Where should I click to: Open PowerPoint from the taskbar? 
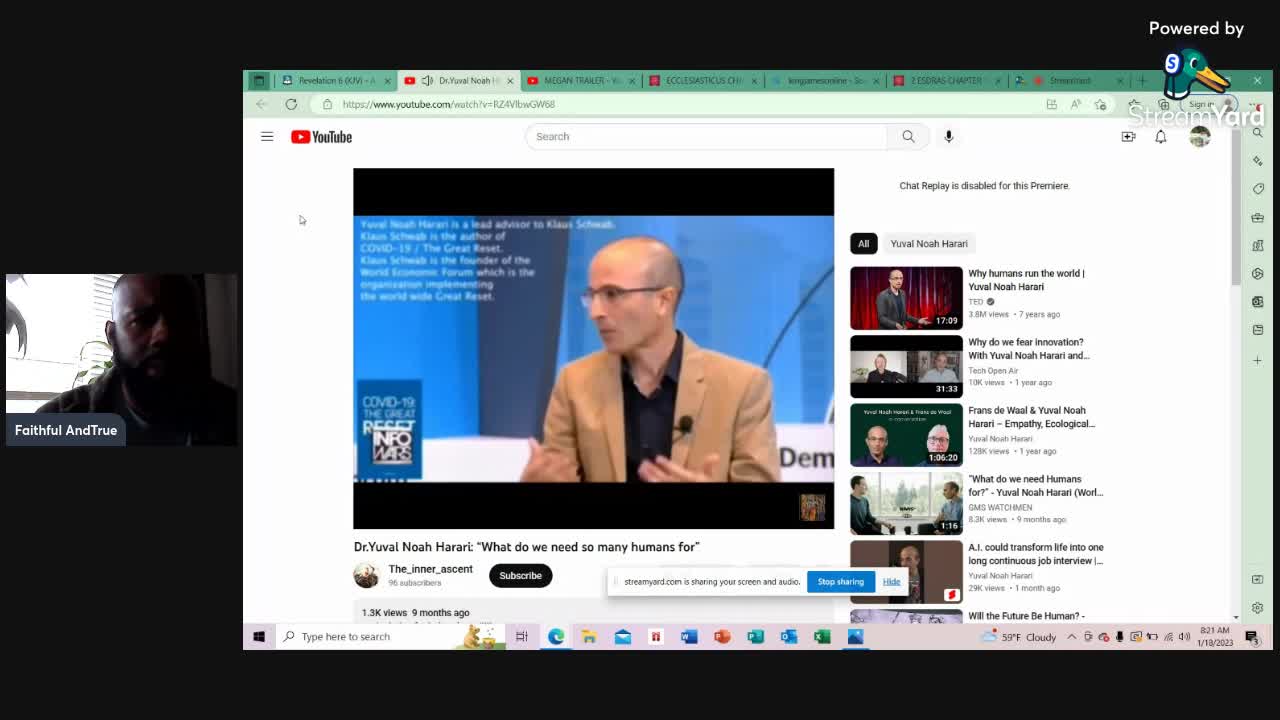tap(722, 636)
